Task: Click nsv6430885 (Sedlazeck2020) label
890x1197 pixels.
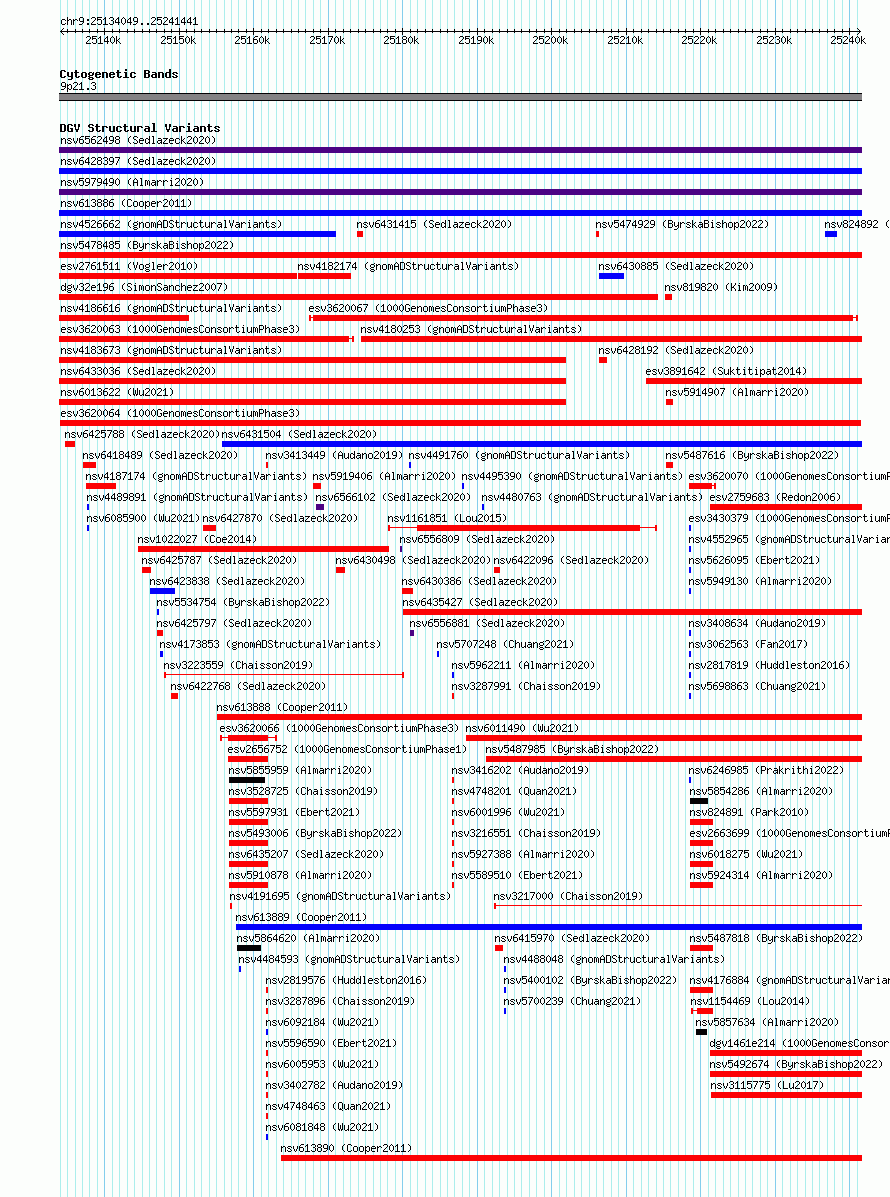Action: pyautogui.click(x=676, y=266)
